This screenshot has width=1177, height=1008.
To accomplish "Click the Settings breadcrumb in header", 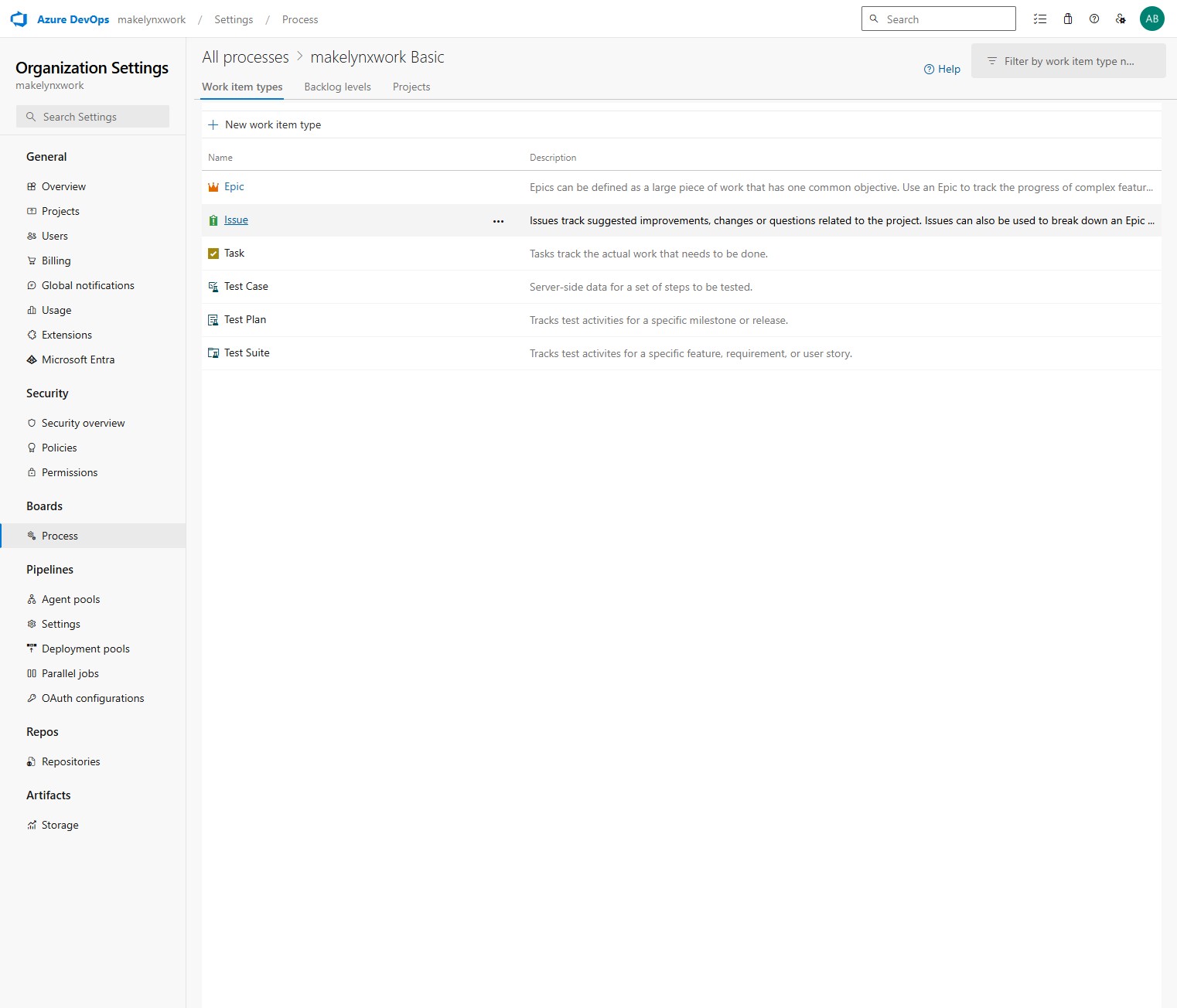I will (234, 19).
